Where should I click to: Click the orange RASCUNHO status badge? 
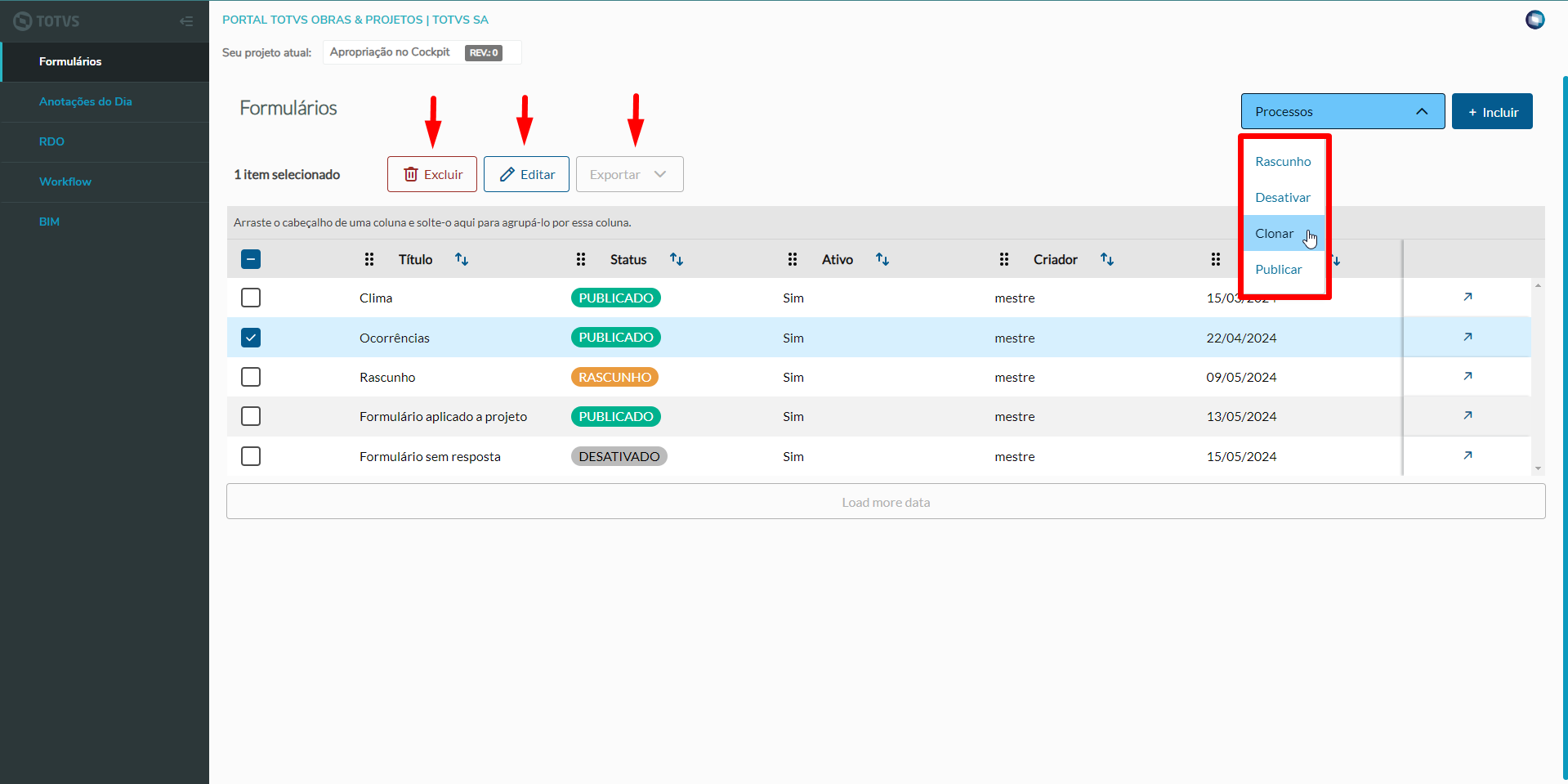click(x=614, y=377)
